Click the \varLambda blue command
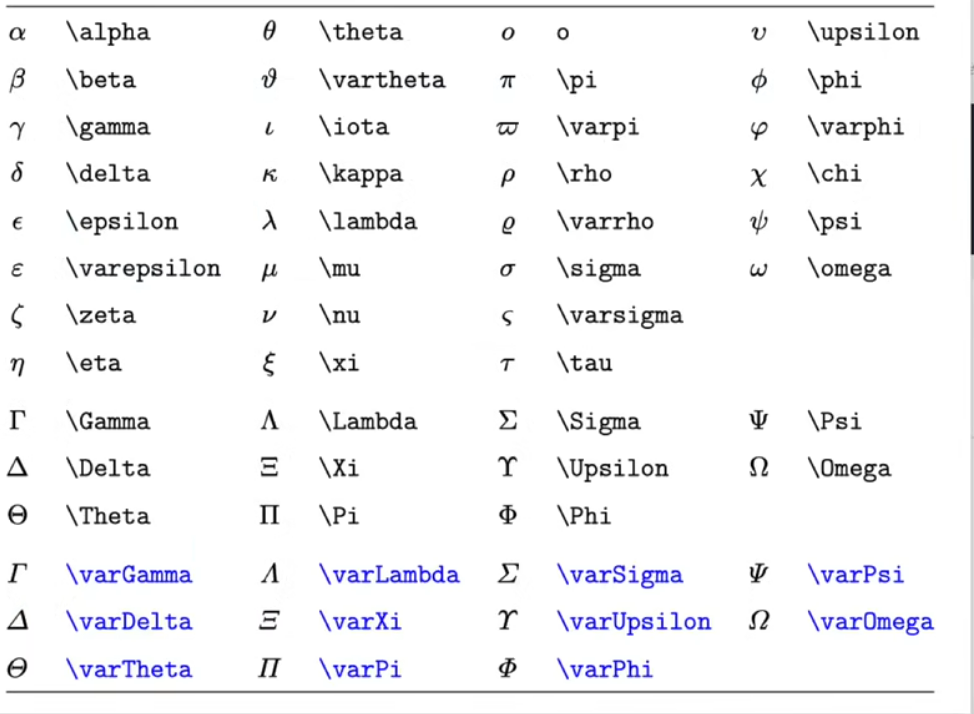Screen dimensions: 974x714 389,575
